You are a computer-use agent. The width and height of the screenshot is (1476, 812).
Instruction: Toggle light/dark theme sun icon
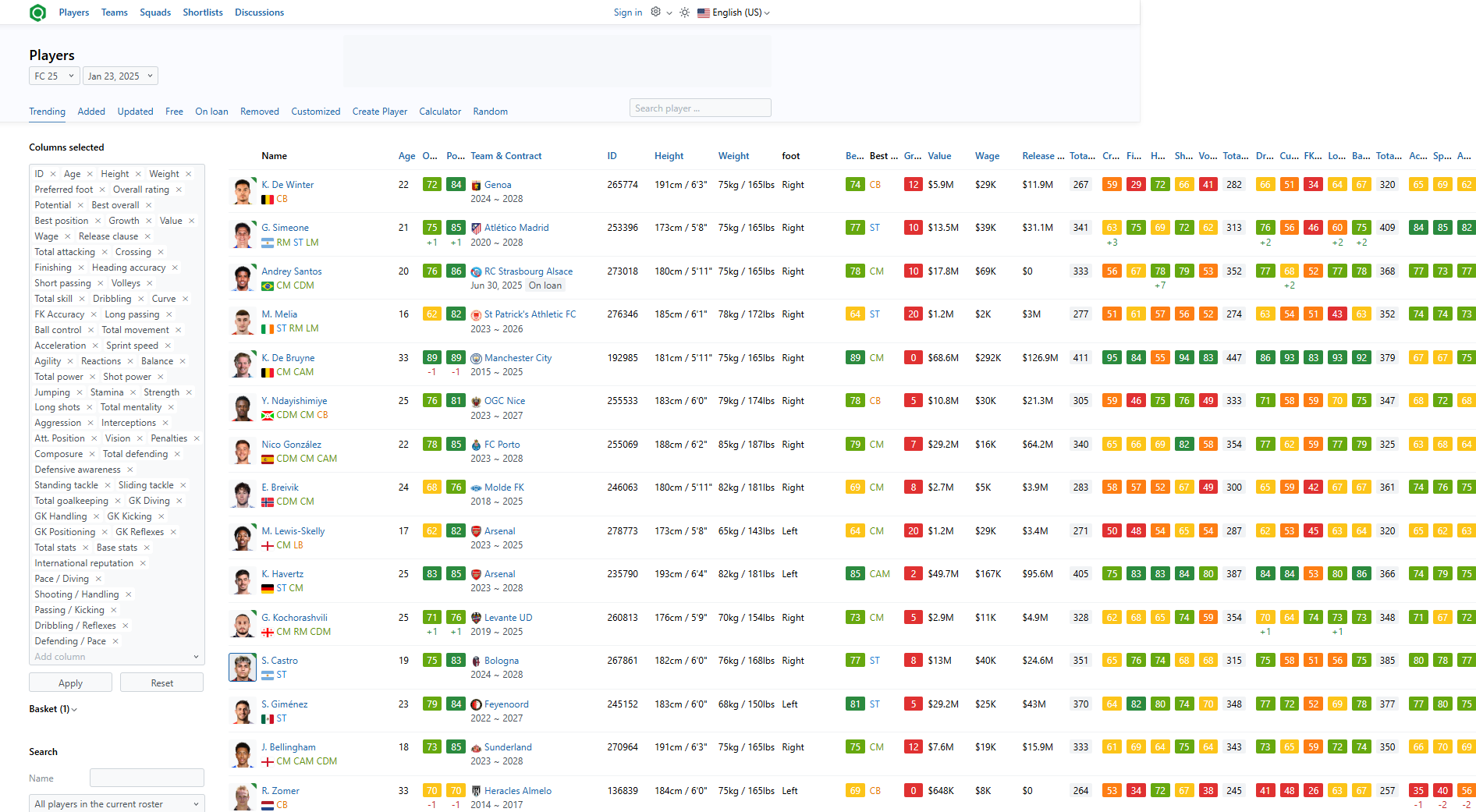(684, 12)
